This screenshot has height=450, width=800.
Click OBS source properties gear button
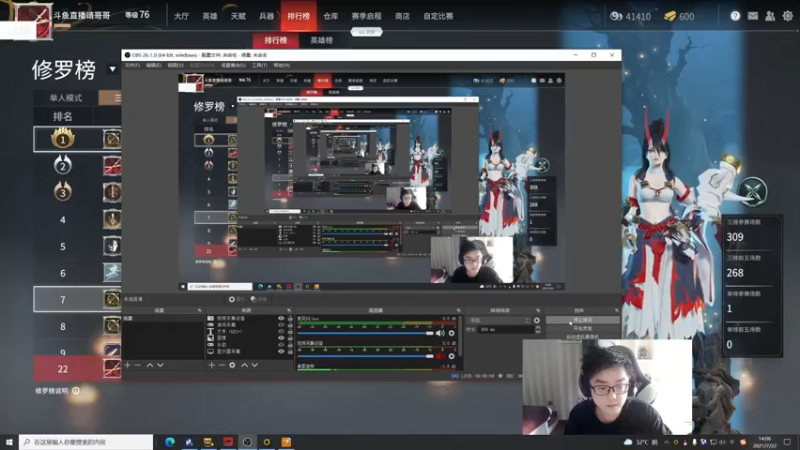pyautogui.click(x=236, y=299)
